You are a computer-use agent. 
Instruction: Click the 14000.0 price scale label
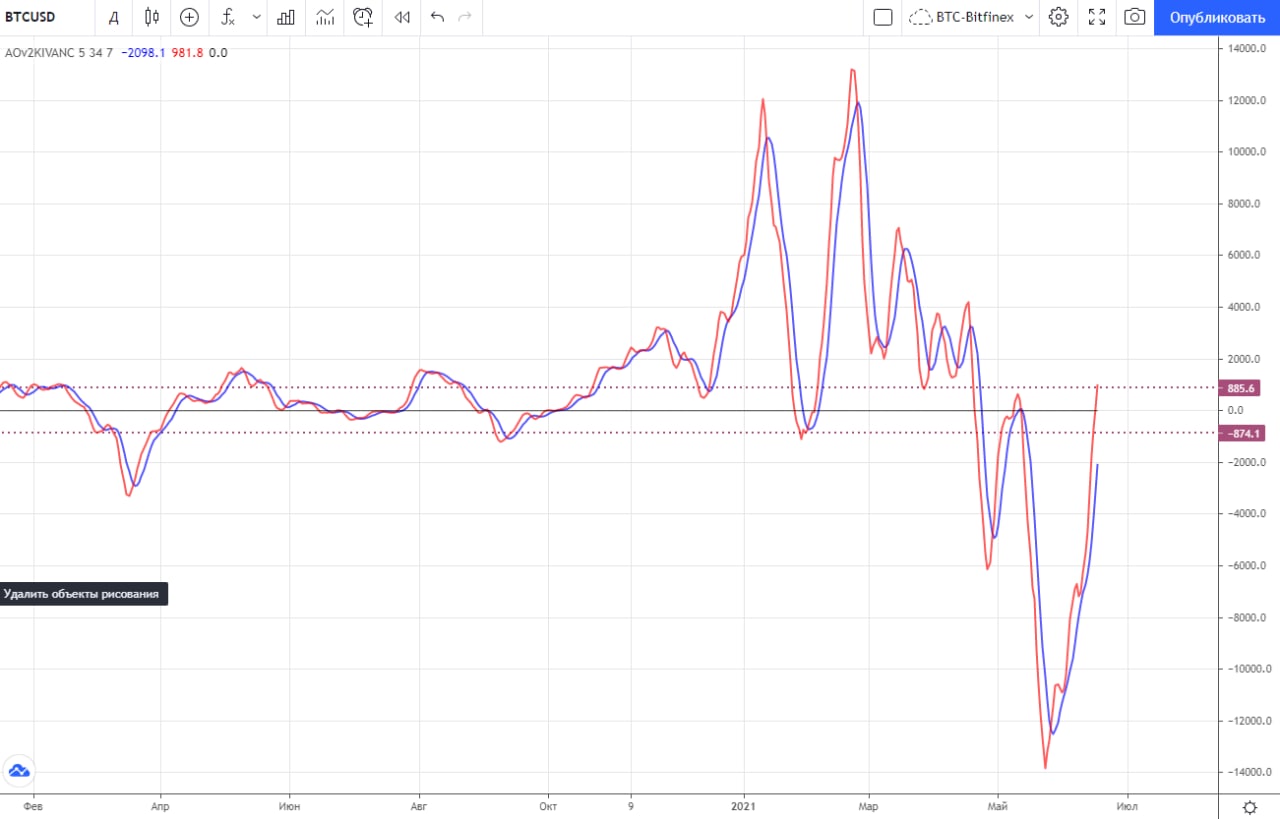coord(1248,49)
